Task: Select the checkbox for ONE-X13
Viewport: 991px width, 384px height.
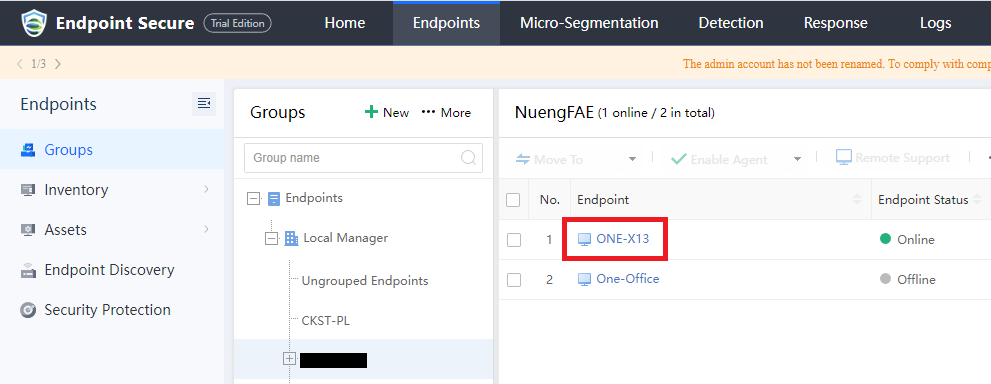Action: (x=514, y=240)
